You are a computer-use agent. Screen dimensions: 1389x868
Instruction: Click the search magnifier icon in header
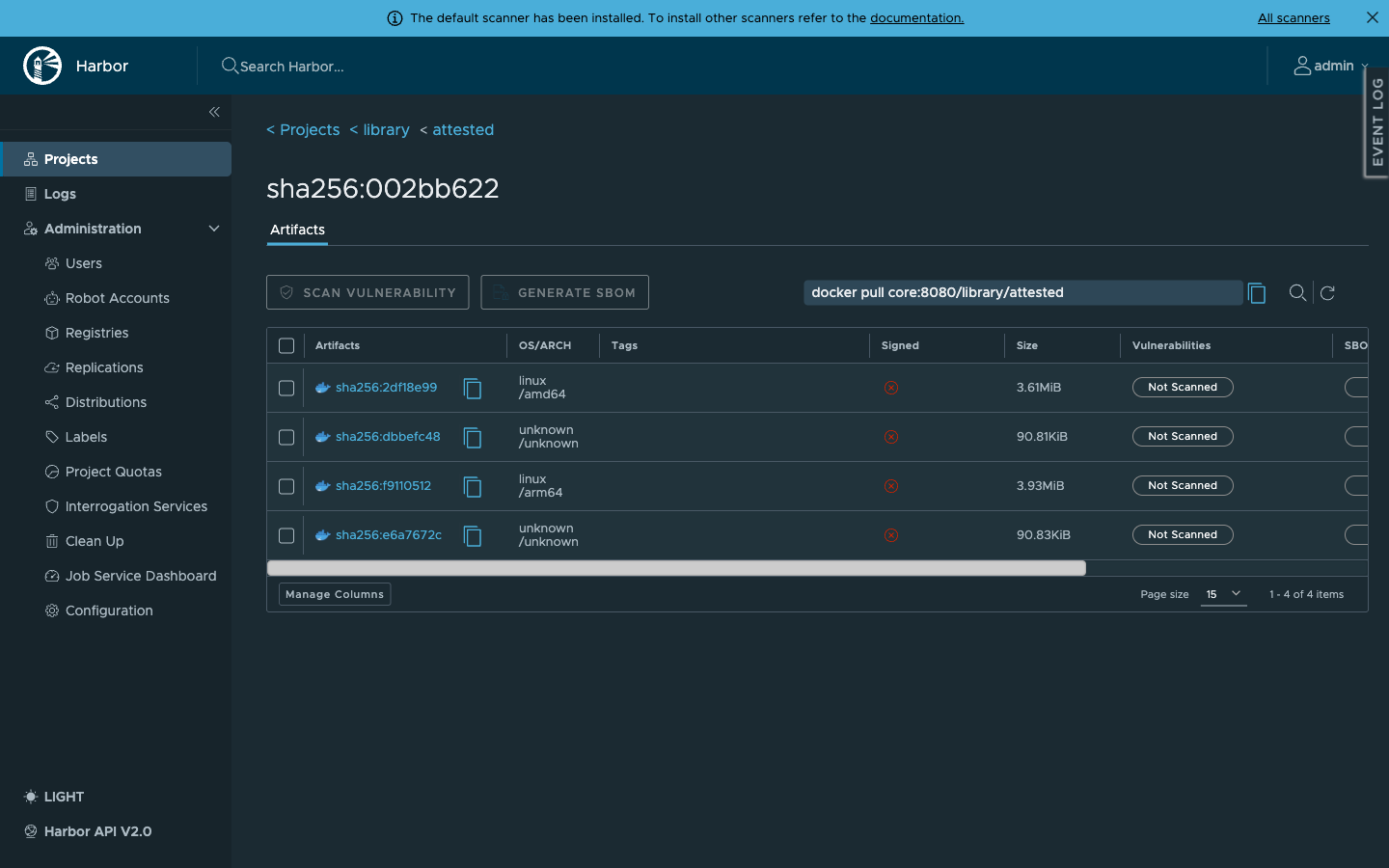pyautogui.click(x=230, y=66)
